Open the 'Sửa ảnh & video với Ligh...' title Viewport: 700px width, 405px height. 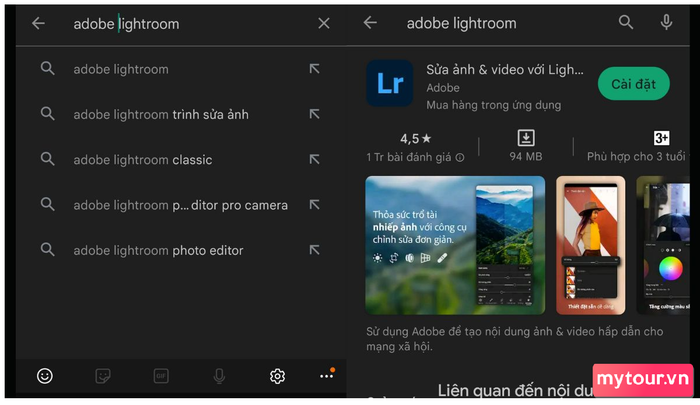(x=504, y=70)
